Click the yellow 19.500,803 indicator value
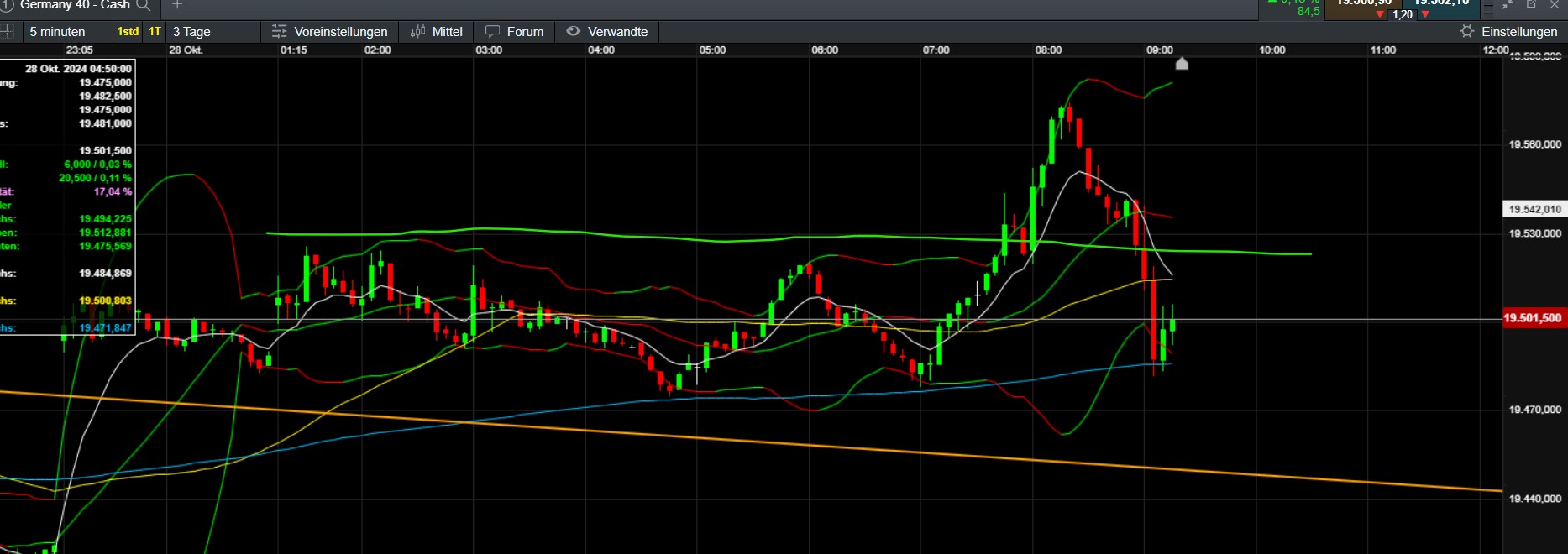This screenshot has width=1568, height=554. 105,301
